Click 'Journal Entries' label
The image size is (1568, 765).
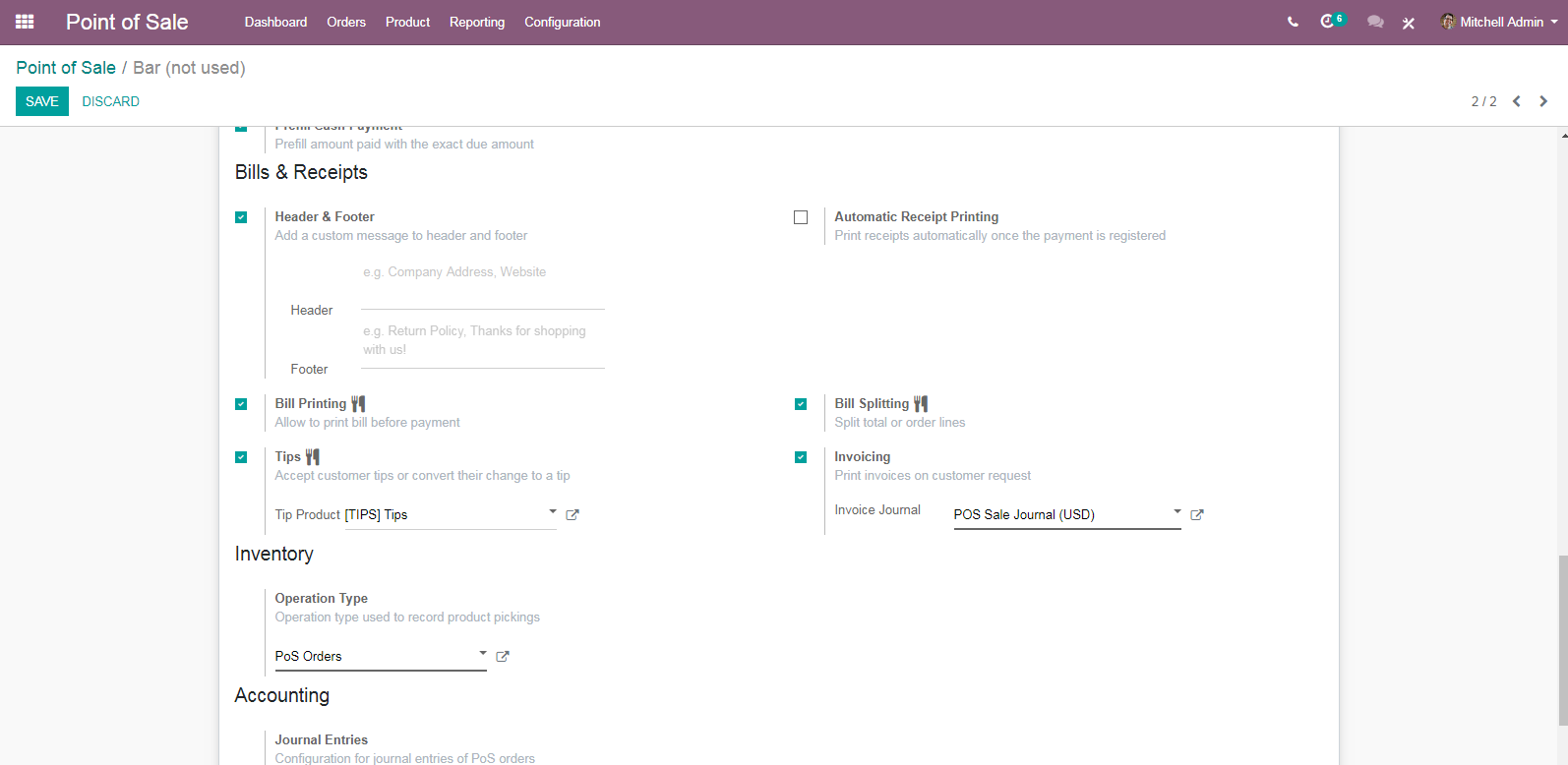tap(322, 739)
